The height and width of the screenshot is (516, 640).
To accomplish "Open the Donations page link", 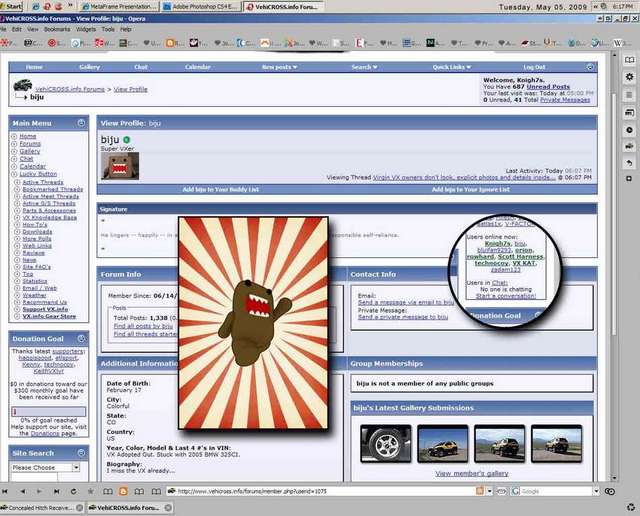I will click(x=44, y=434).
